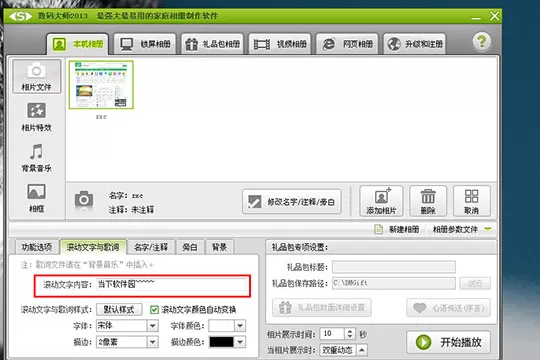Image resolution: width=540 pixels, height=360 pixels.
Task: Open 背景音乐 music note in sidebar
Action: (x=37, y=157)
